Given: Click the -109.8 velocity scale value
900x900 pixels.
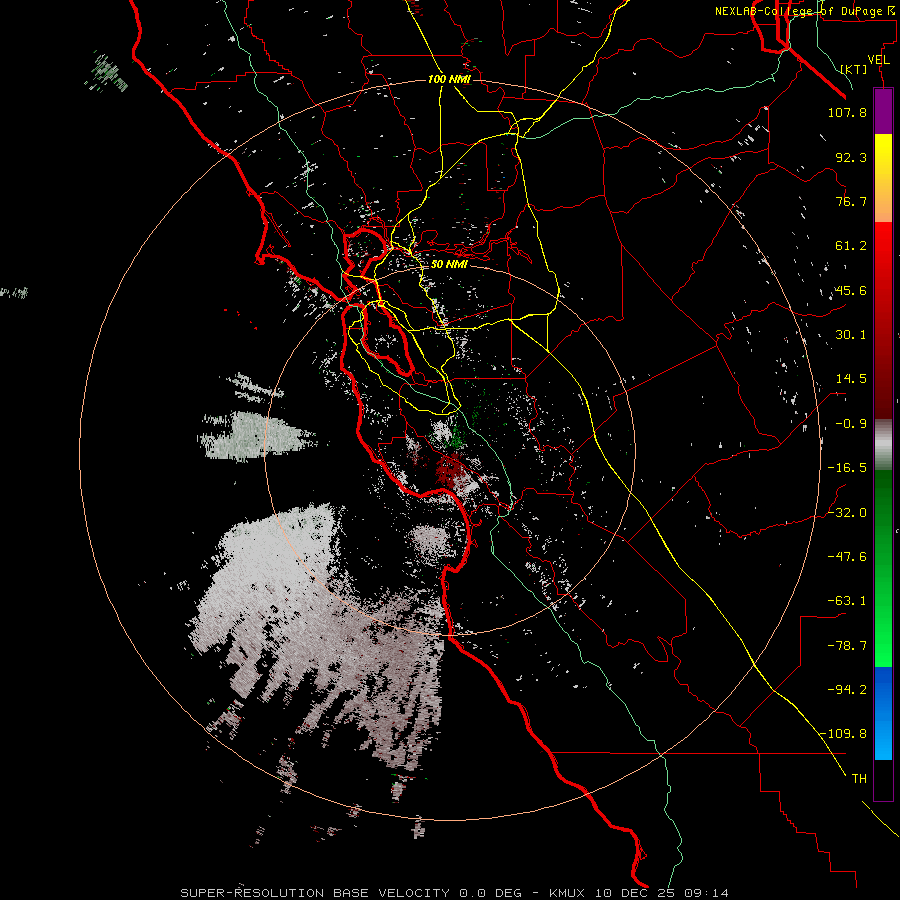Looking at the screenshot, I should pos(843,734).
